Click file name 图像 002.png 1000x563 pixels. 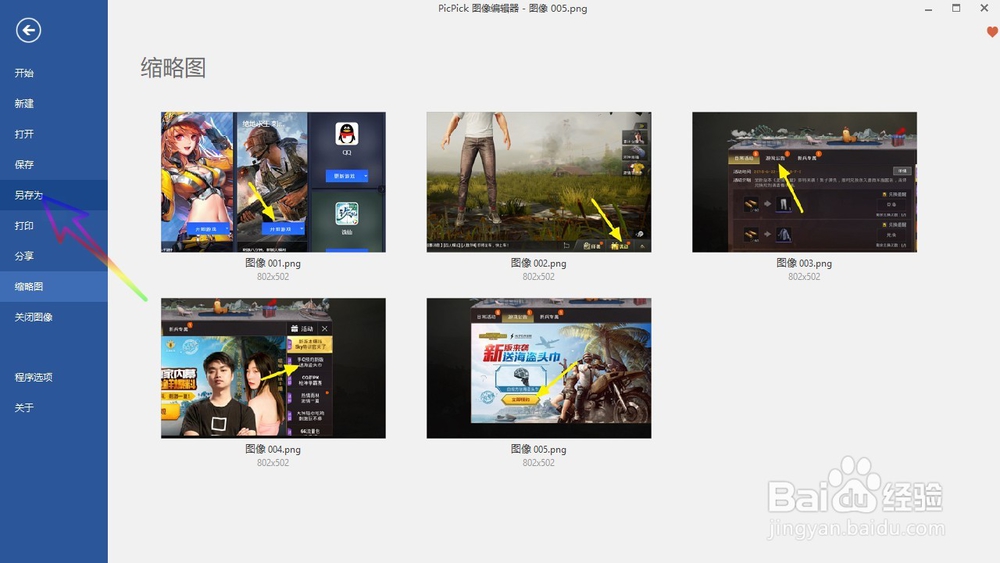539,263
